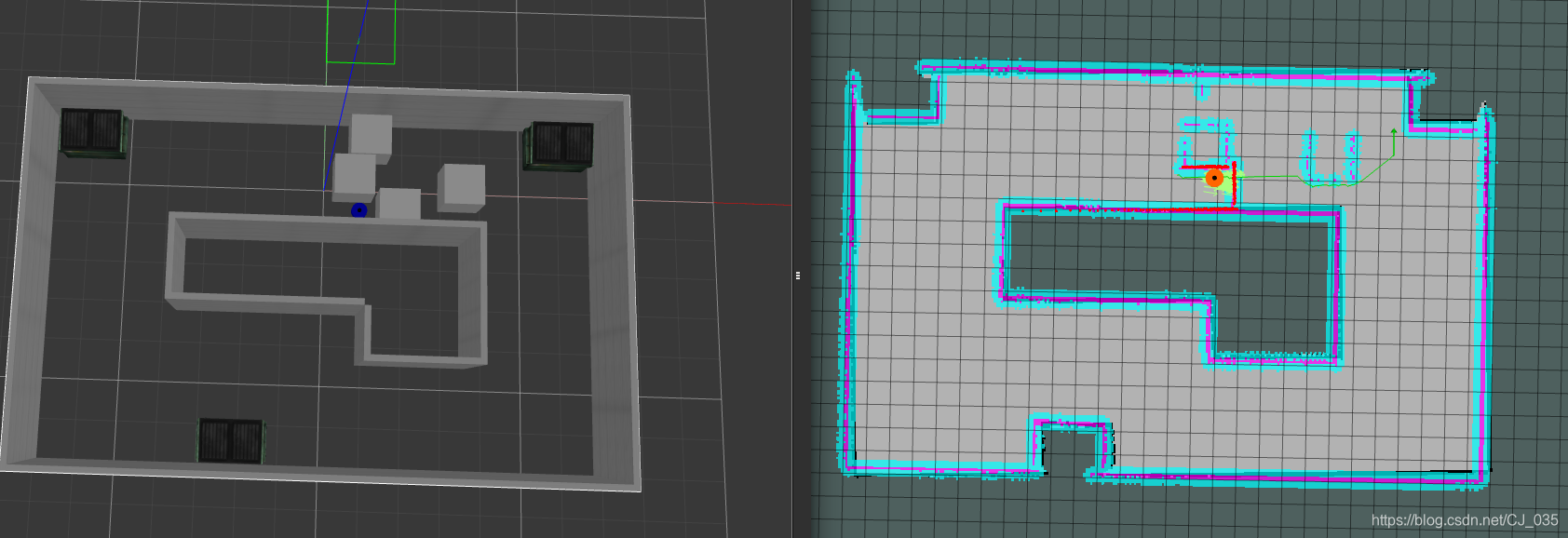The width and height of the screenshot is (1568, 538).
Task: Click the orange robot marker on map
Action: [x=1214, y=178]
